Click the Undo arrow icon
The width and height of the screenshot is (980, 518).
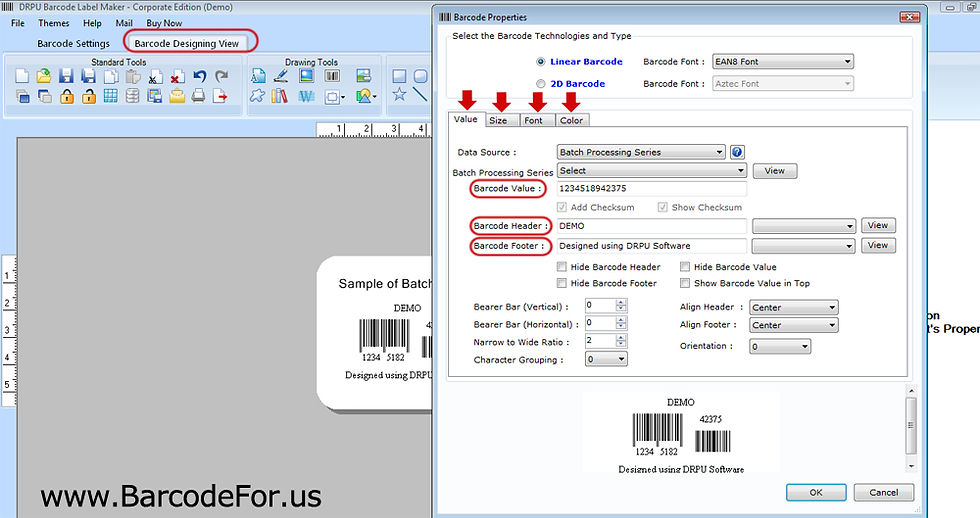199,76
